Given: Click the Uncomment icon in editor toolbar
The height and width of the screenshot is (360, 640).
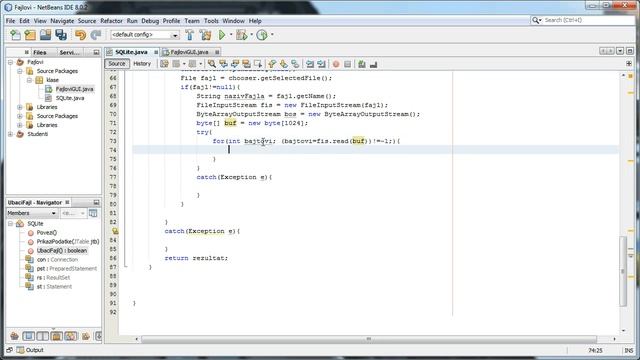Looking at the screenshot, I should pos(373,64).
